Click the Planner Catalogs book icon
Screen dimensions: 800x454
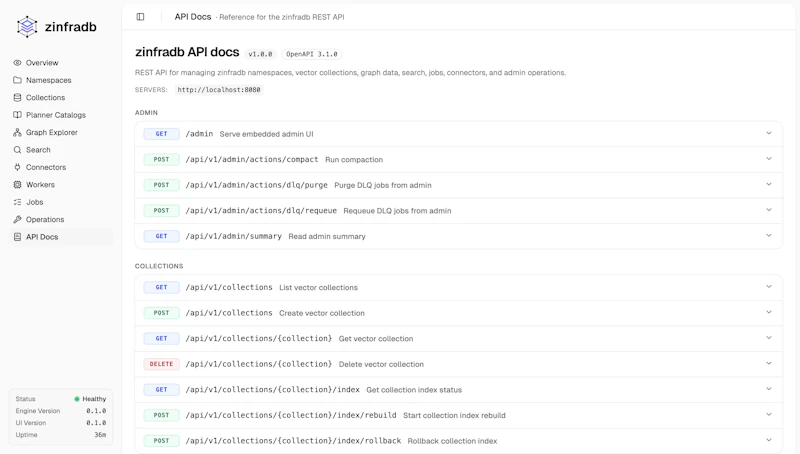pyautogui.click(x=17, y=115)
